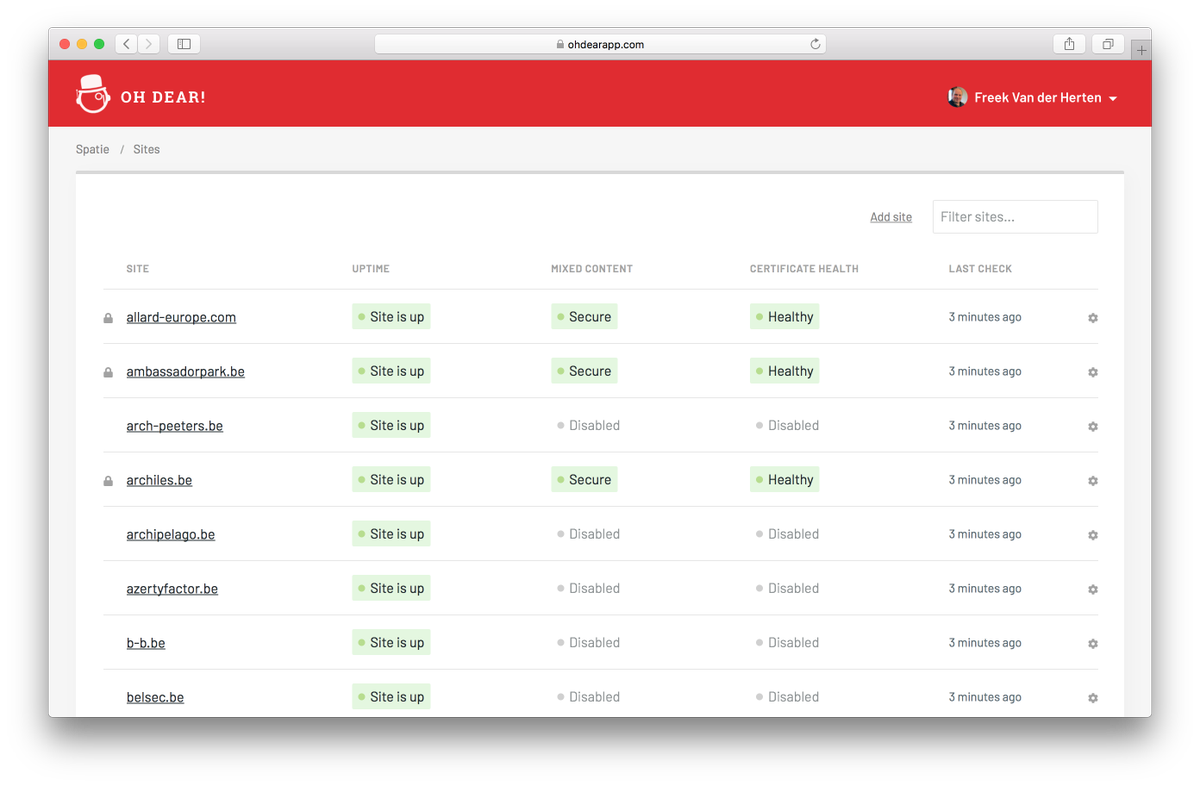Click 'Secure' badge for ambassadorpark.be
Image resolution: width=1200 pixels, height=786 pixels.
(x=584, y=371)
